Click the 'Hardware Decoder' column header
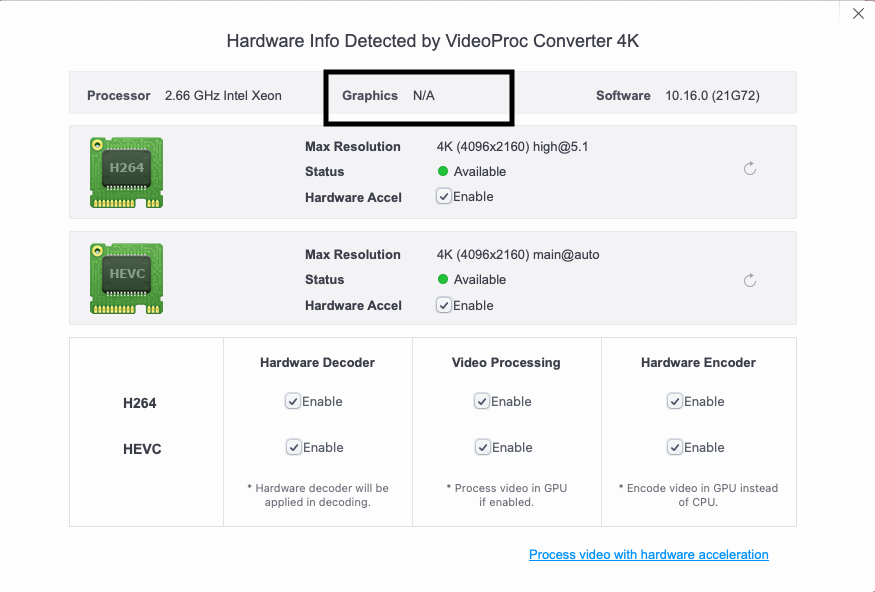The height and width of the screenshot is (592, 875). [x=317, y=363]
